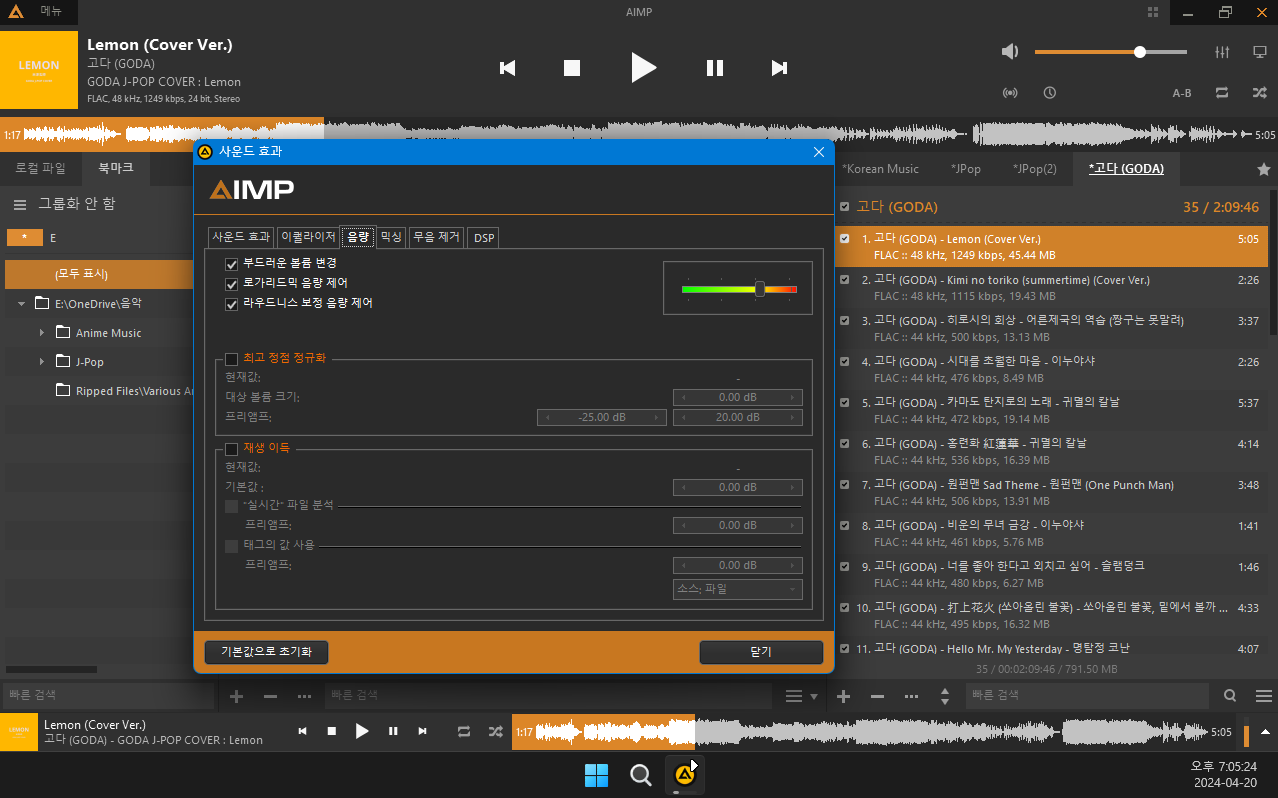Viewport: 1278px width, 798px height.
Task: Open the sleep timer clock icon
Action: tap(1049, 92)
